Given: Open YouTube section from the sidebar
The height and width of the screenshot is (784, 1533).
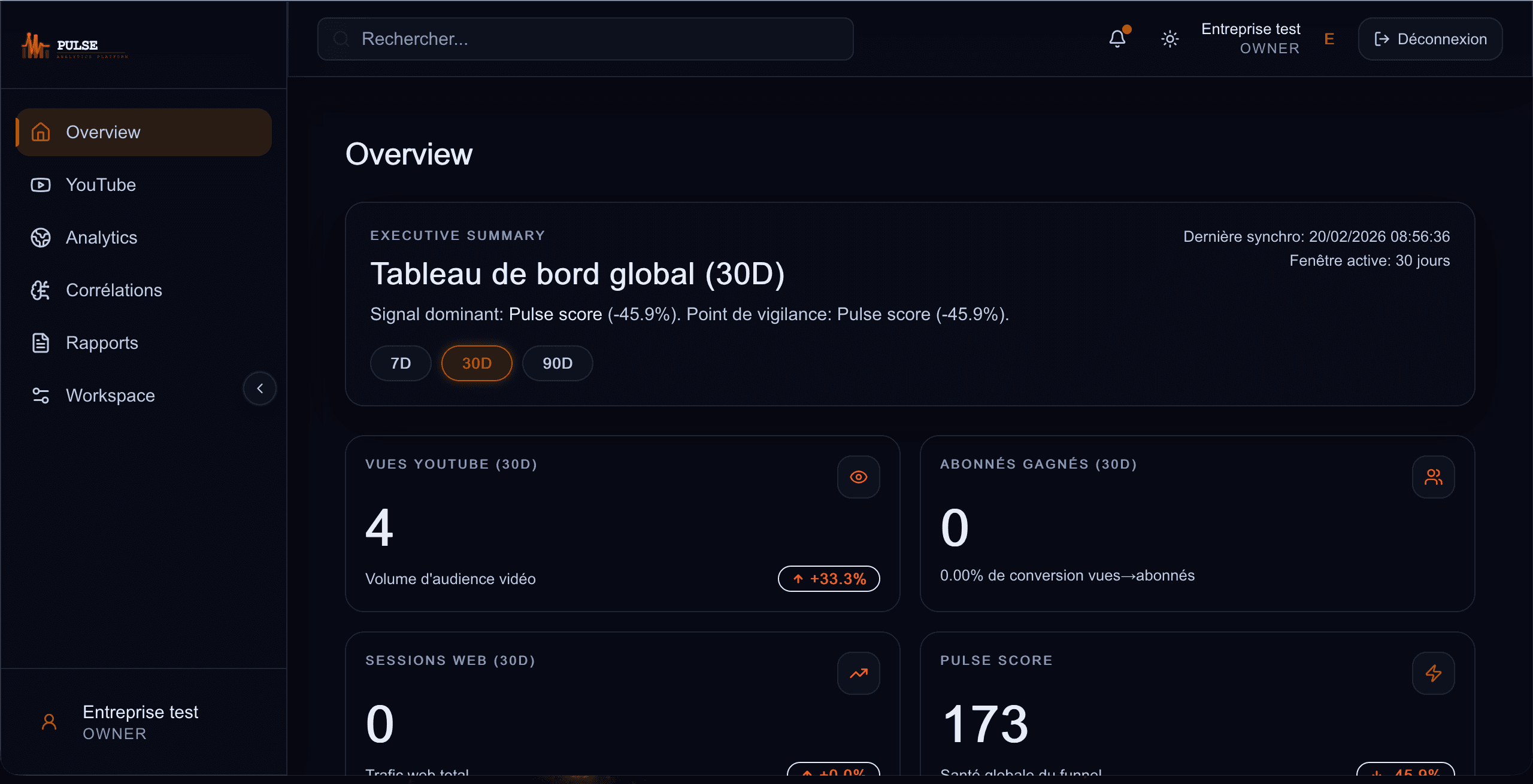Looking at the screenshot, I should [x=100, y=185].
